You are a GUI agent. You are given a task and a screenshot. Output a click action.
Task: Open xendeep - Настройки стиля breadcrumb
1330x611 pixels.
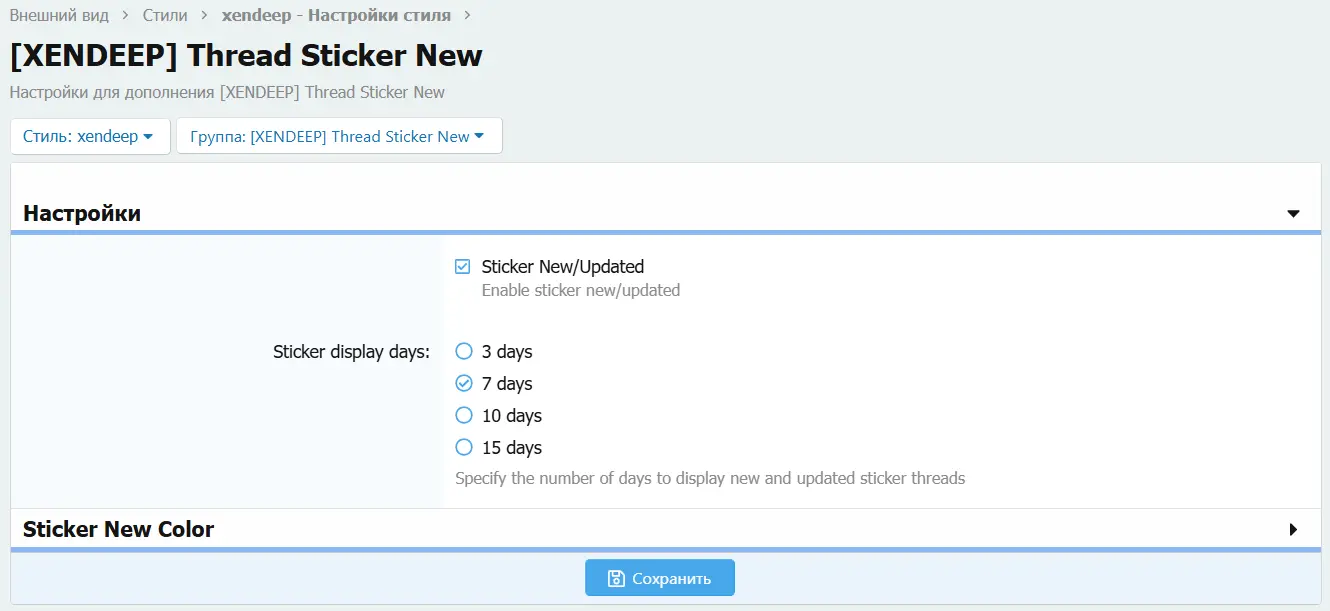[336, 16]
